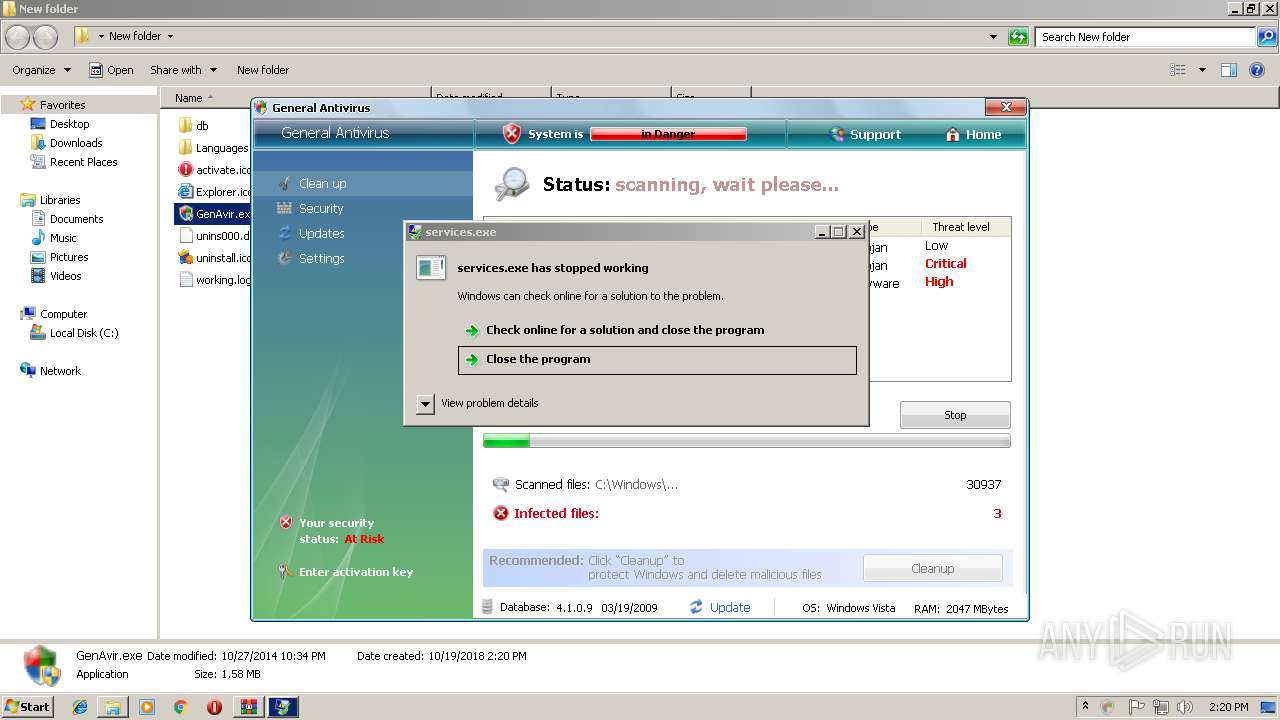This screenshot has height=720, width=1280.
Task: Expand View problem details
Action: tap(478, 403)
